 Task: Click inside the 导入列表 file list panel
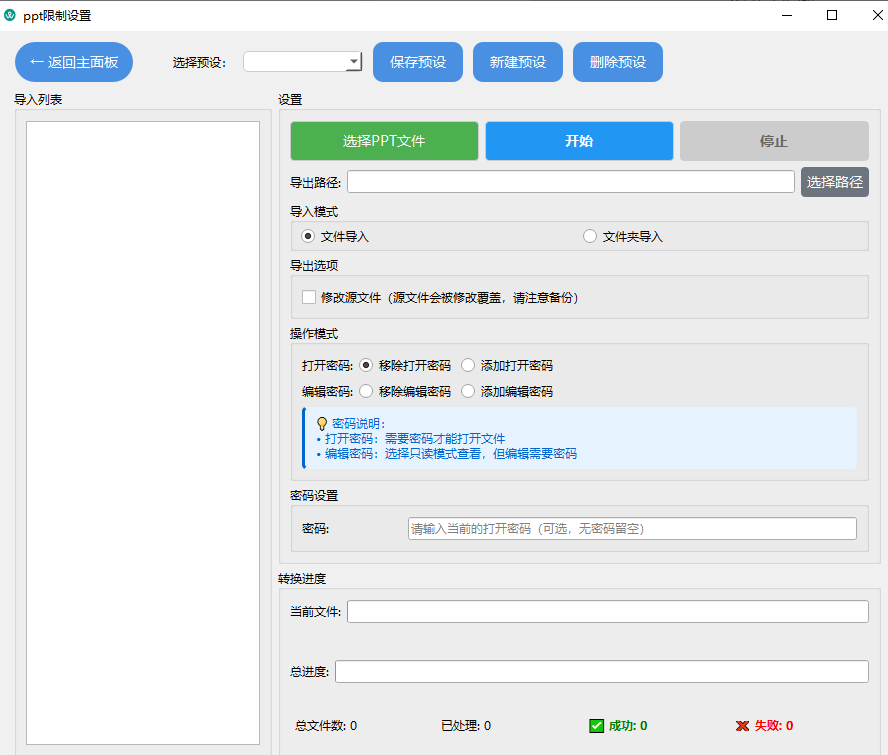(142, 430)
